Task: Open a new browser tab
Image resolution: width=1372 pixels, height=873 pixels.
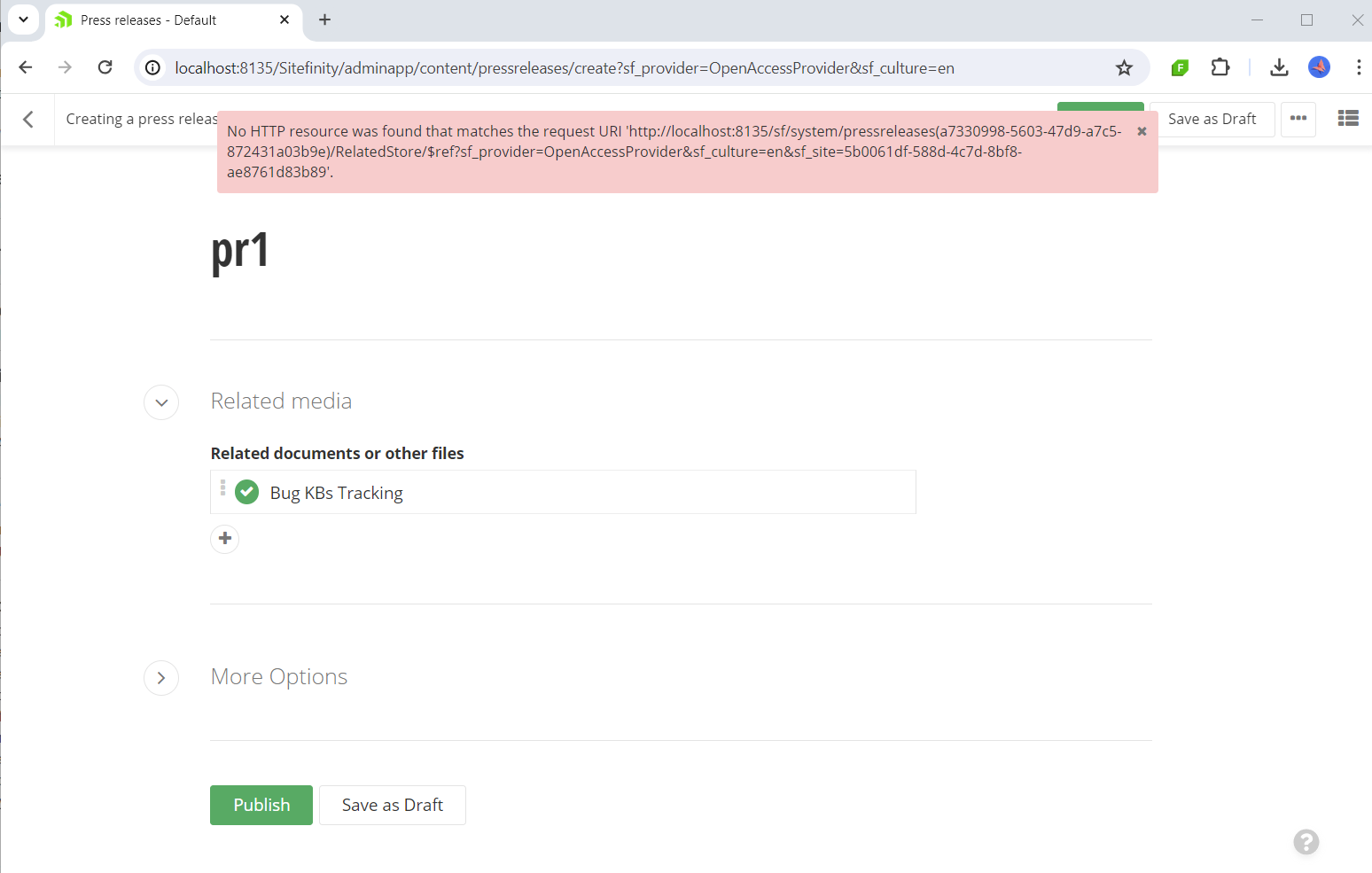Action: coord(325,19)
